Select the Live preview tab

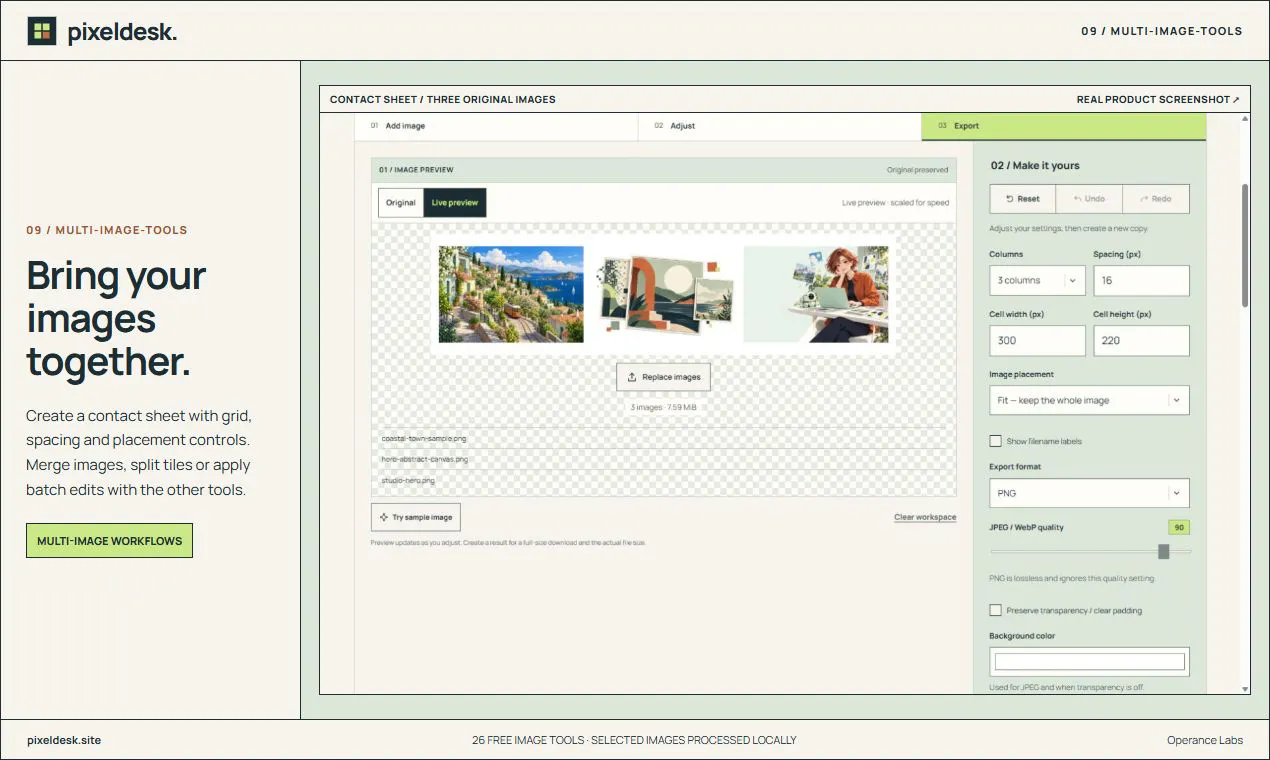click(455, 202)
